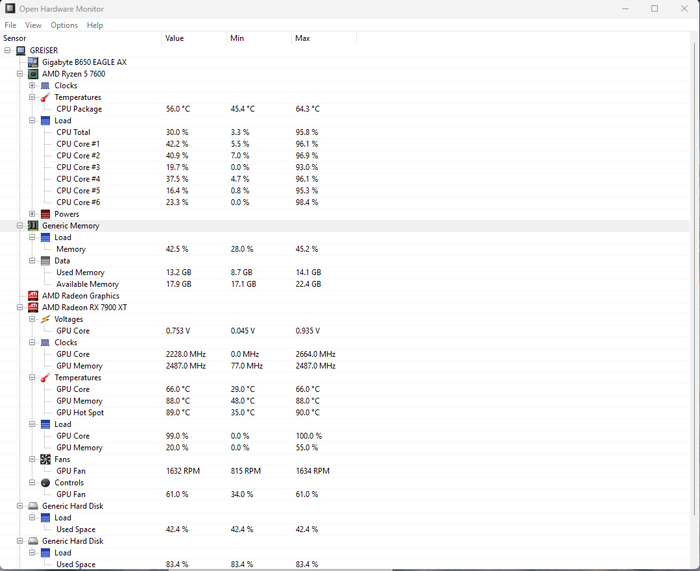Click the 64.3 °C CPU Package max value

point(308,109)
